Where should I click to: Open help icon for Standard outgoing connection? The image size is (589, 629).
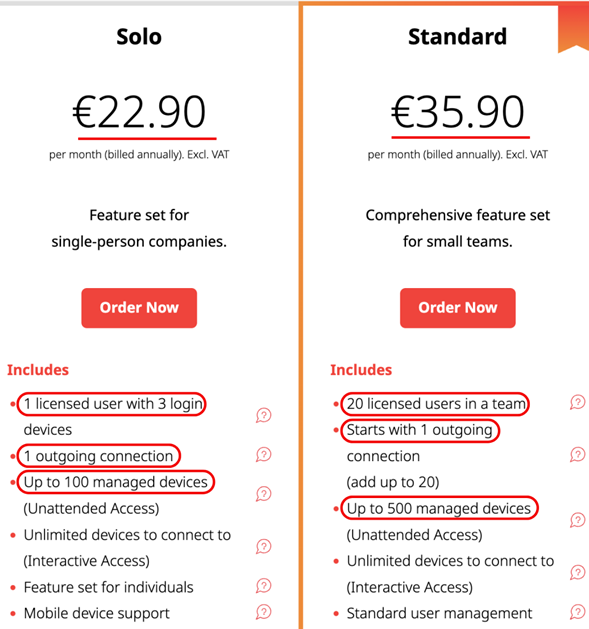(577, 455)
